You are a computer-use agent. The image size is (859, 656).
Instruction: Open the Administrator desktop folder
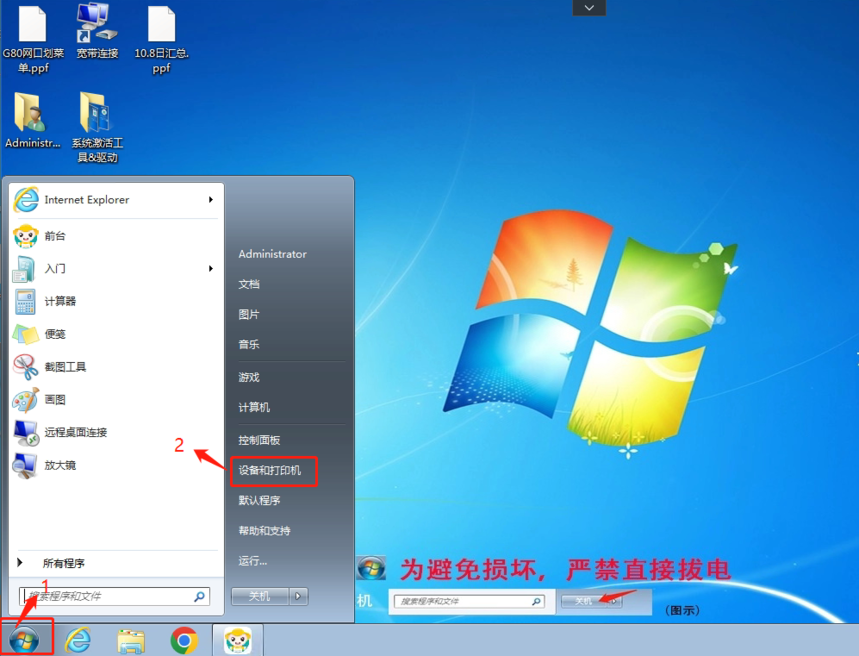click(x=32, y=121)
